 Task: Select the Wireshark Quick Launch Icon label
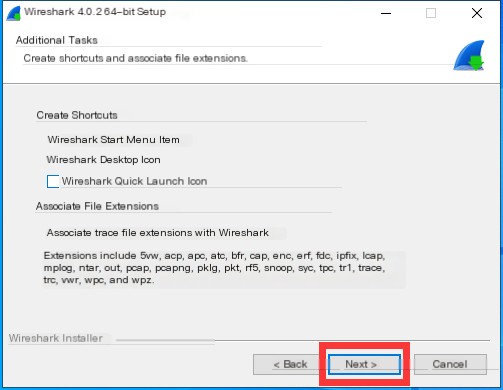(x=134, y=181)
